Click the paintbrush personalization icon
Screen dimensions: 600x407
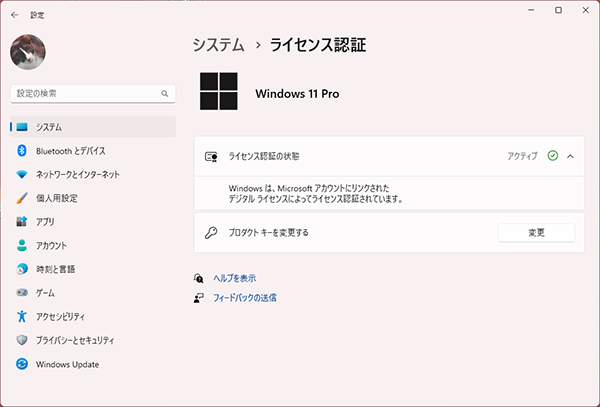[22, 198]
